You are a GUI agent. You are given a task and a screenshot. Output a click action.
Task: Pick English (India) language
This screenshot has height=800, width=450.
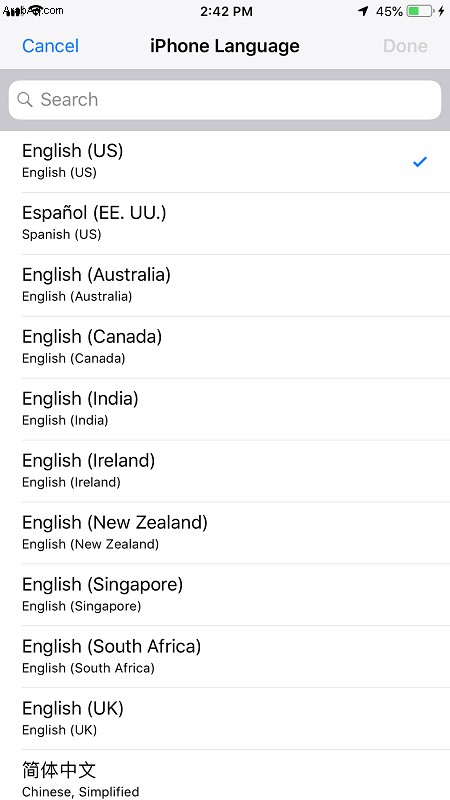tap(225, 409)
